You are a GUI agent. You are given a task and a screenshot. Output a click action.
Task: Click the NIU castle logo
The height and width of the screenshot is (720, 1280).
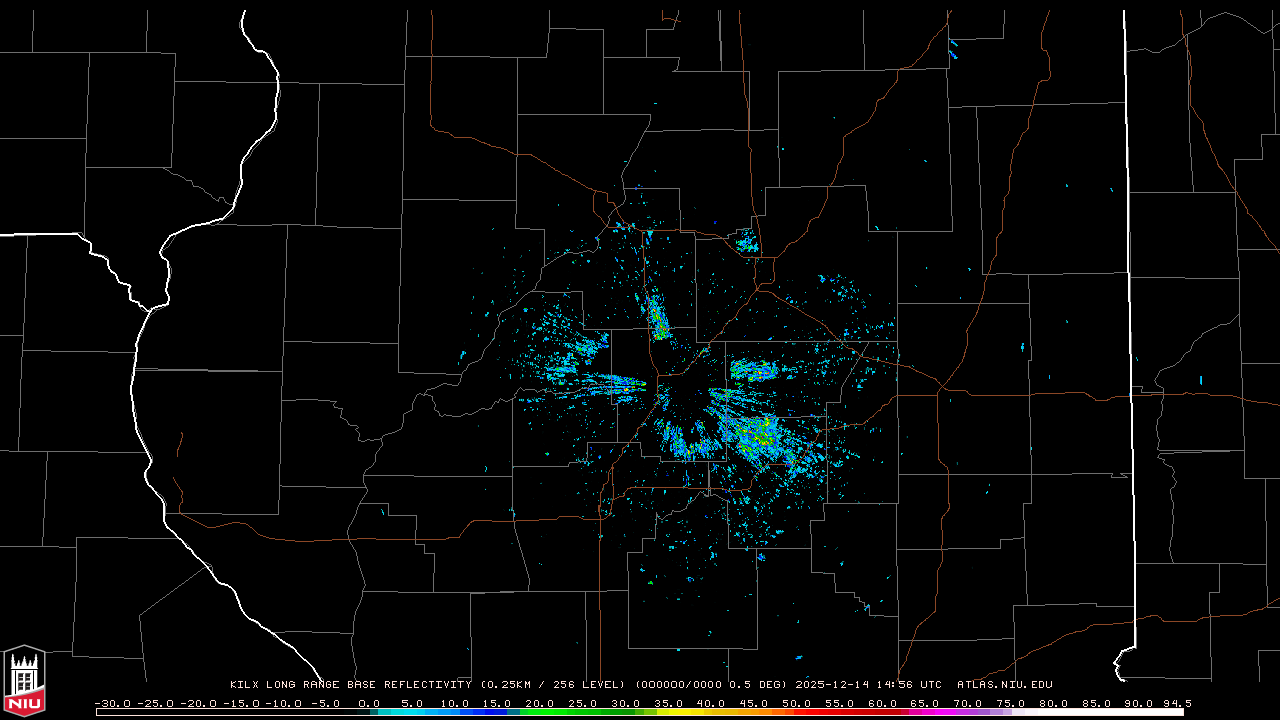(24, 682)
